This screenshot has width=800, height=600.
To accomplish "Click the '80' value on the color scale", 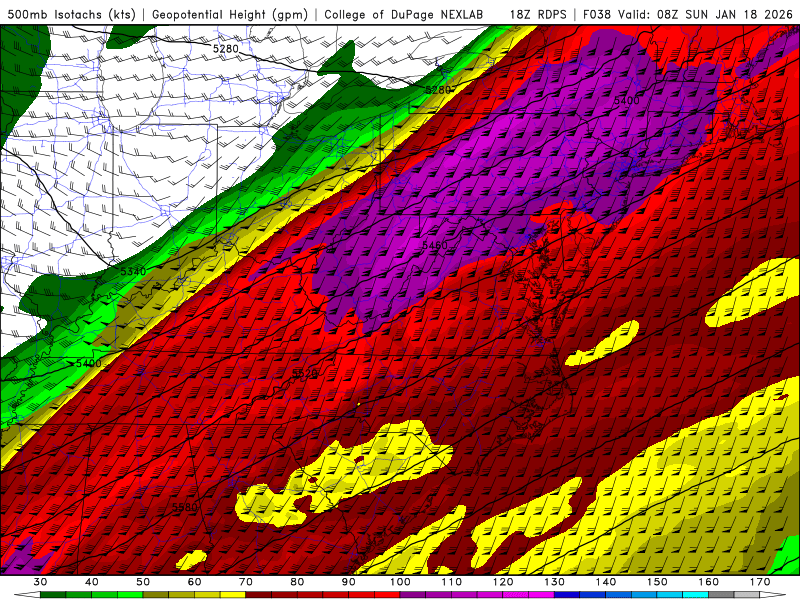I will click(297, 582).
